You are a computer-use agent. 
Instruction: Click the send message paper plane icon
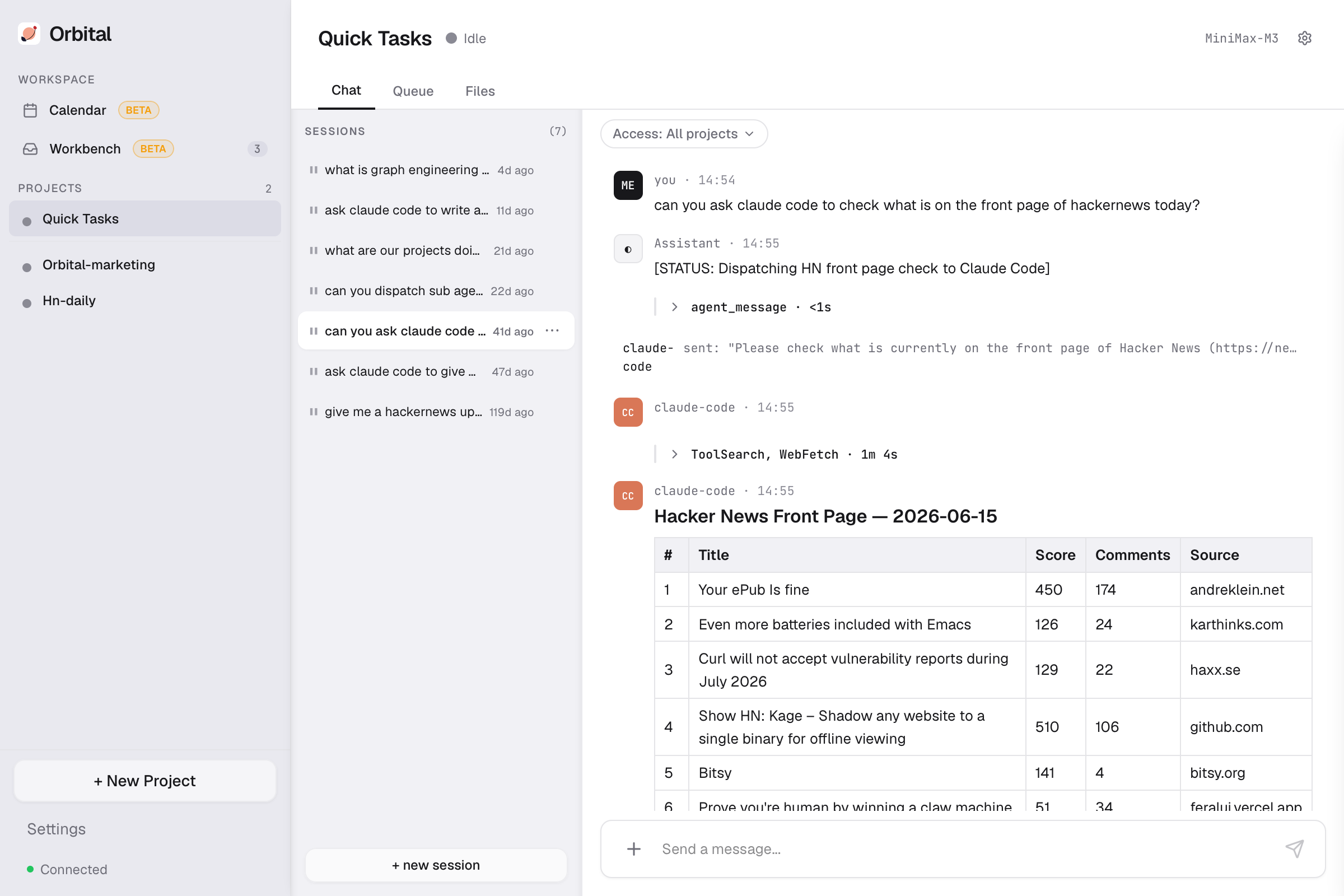click(1294, 848)
